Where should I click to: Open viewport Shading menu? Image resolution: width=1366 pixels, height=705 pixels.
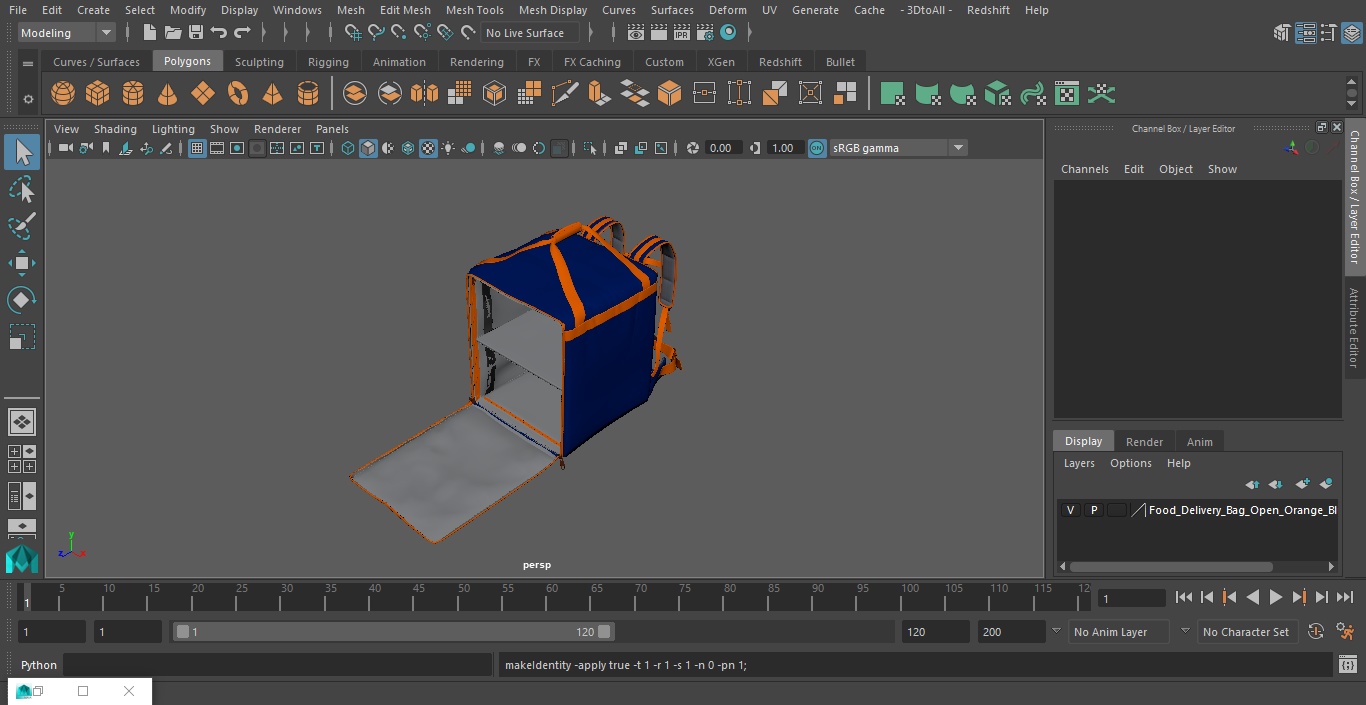[115, 129]
